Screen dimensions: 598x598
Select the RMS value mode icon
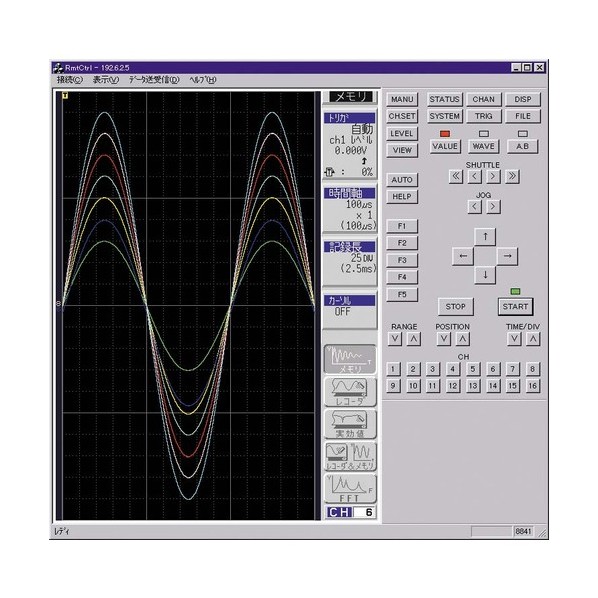coord(350,424)
